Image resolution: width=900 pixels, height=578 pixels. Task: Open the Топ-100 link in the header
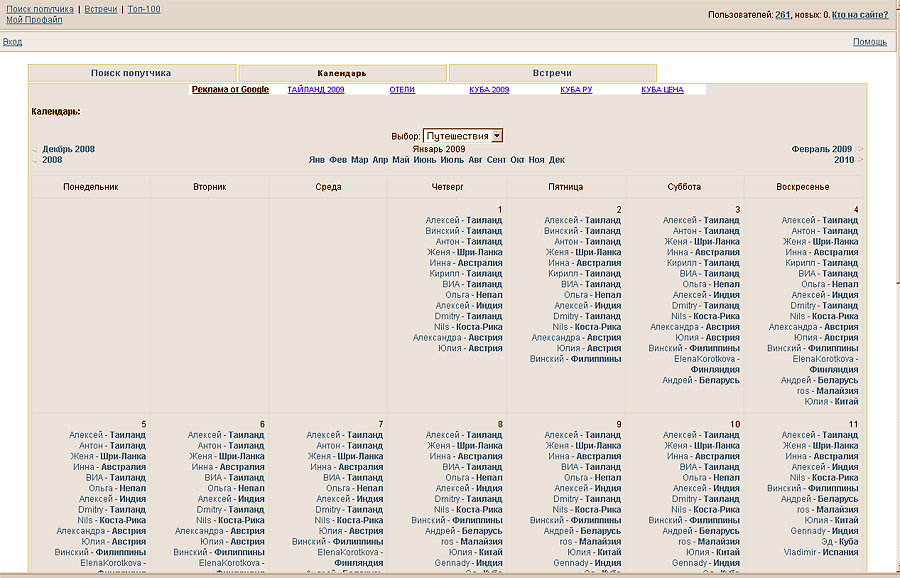(x=144, y=9)
